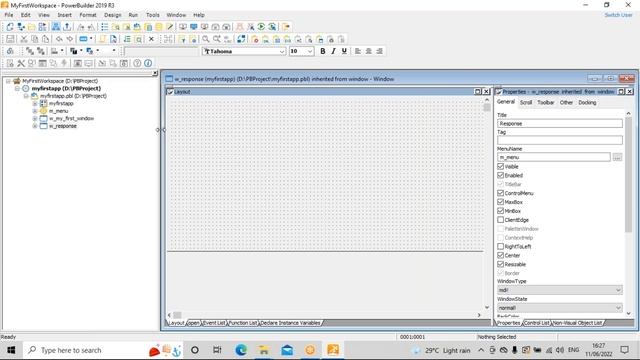
Task: Toggle Underline text formatting
Action: [x=344, y=51]
